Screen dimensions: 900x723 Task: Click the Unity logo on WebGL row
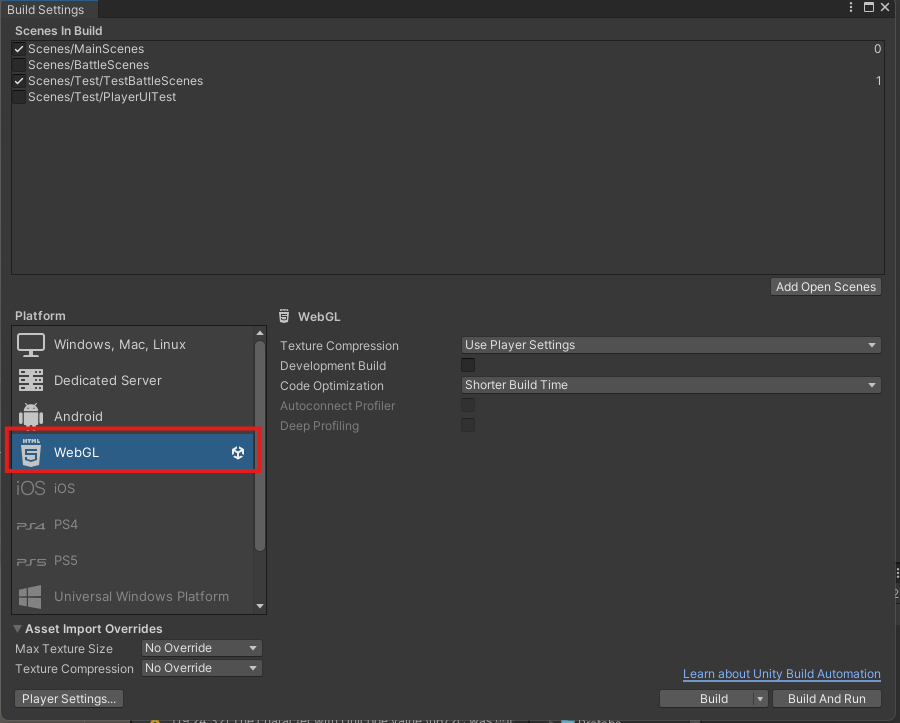click(238, 453)
